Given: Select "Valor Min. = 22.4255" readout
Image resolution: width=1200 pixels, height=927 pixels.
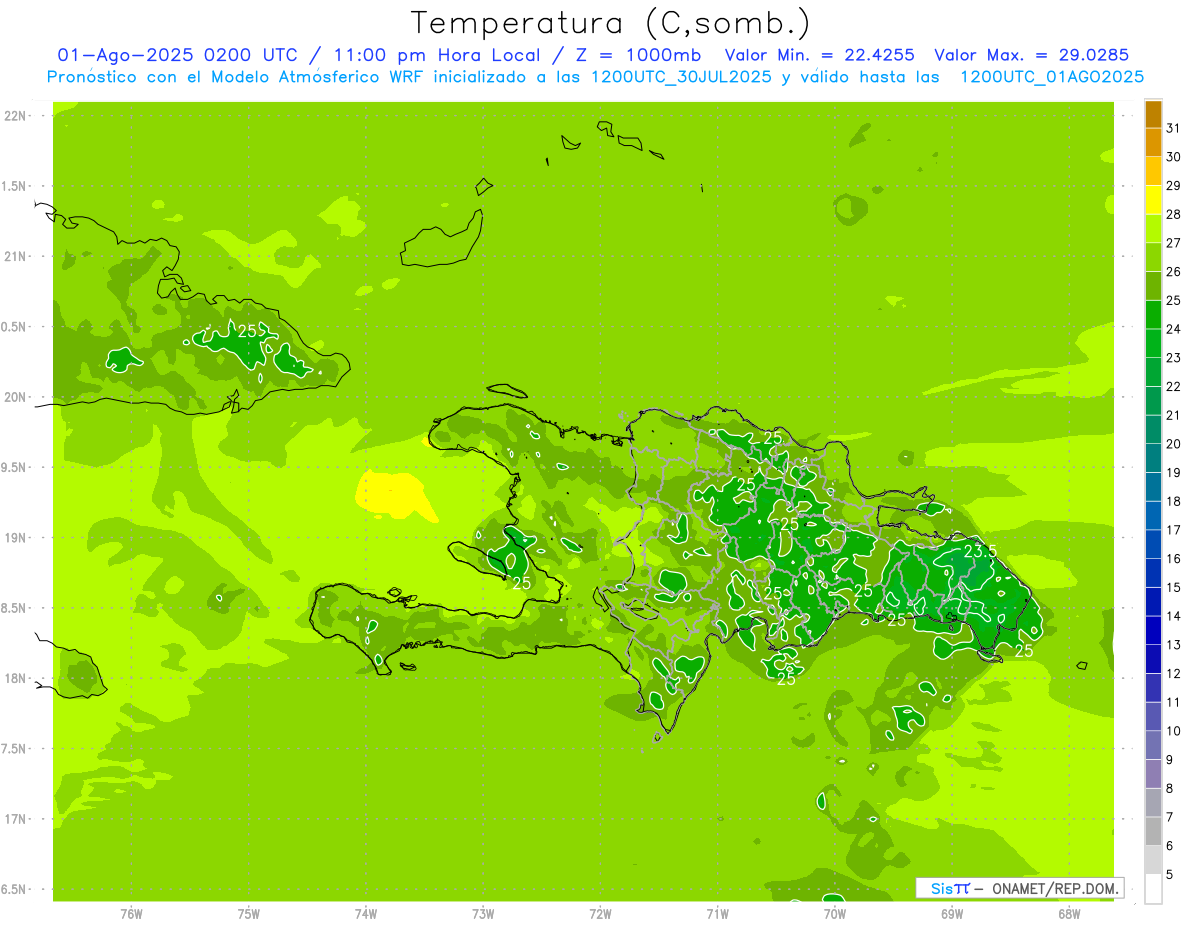Looking at the screenshot, I should (819, 55).
